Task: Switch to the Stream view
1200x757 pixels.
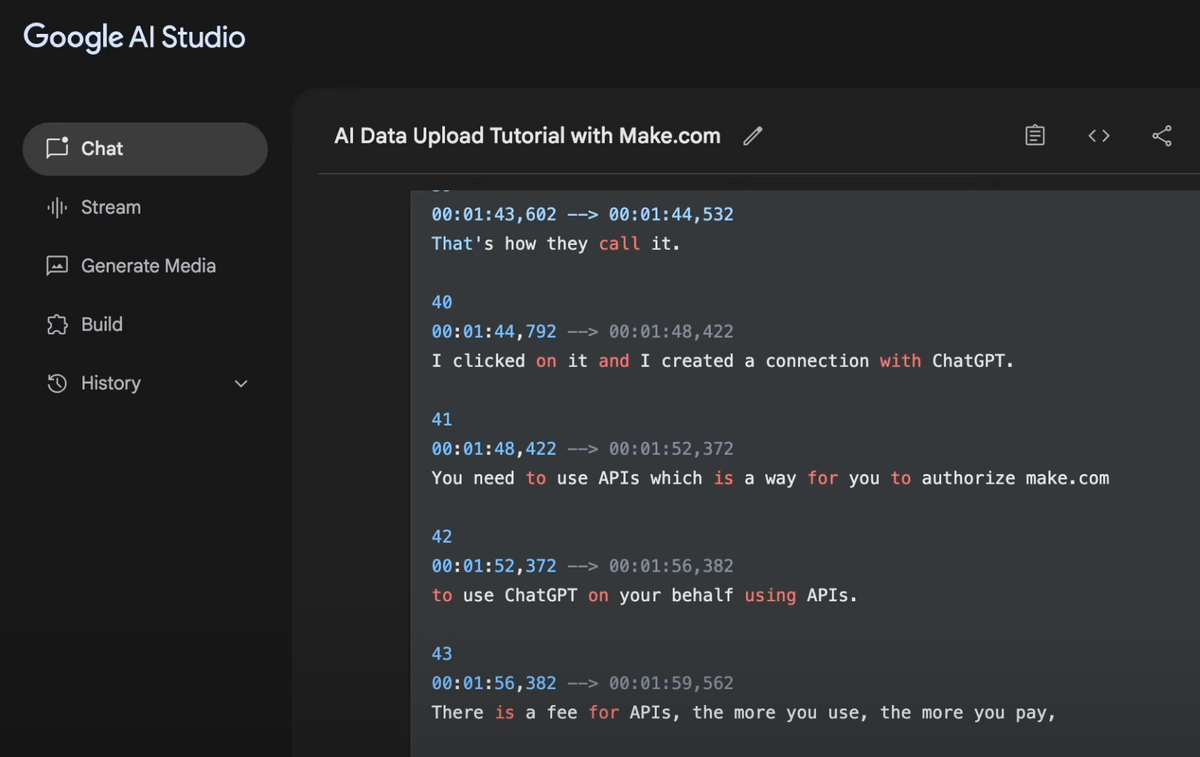Action: [x=110, y=207]
